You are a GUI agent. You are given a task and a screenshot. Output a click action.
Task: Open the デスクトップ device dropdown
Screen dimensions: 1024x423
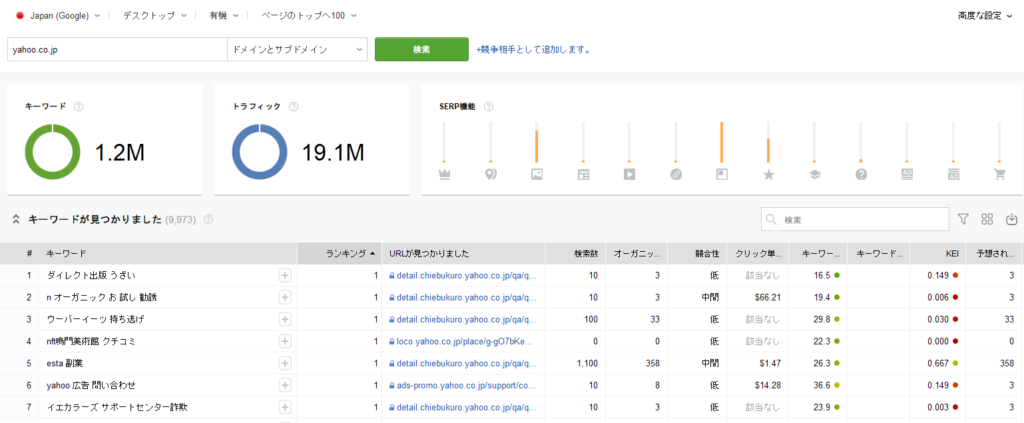pos(154,16)
